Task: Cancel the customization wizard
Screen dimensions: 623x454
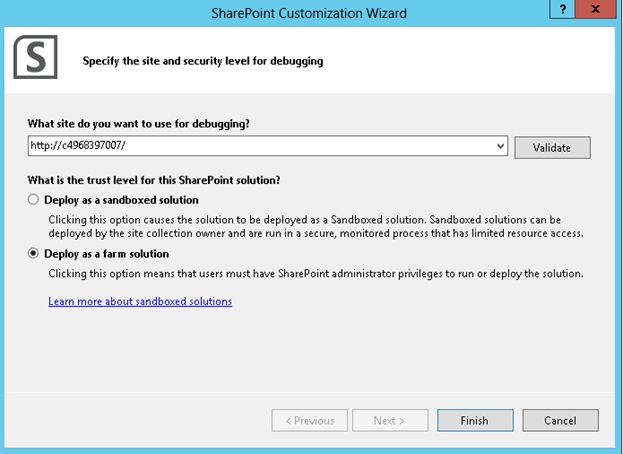Action: tap(560, 420)
